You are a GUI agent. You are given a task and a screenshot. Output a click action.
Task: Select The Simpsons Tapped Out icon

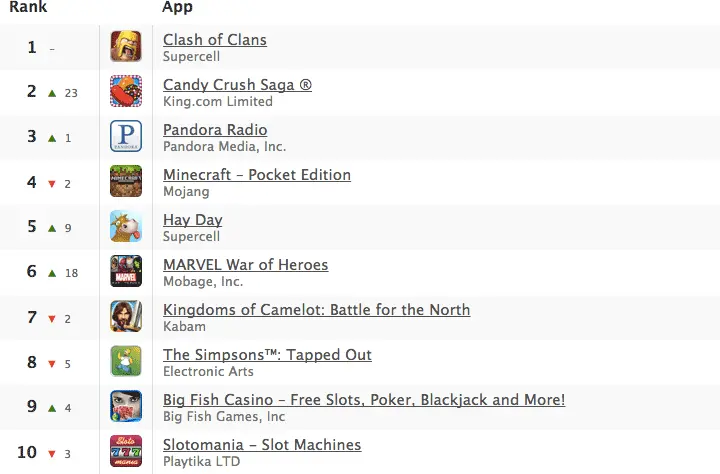(x=126, y=361)
